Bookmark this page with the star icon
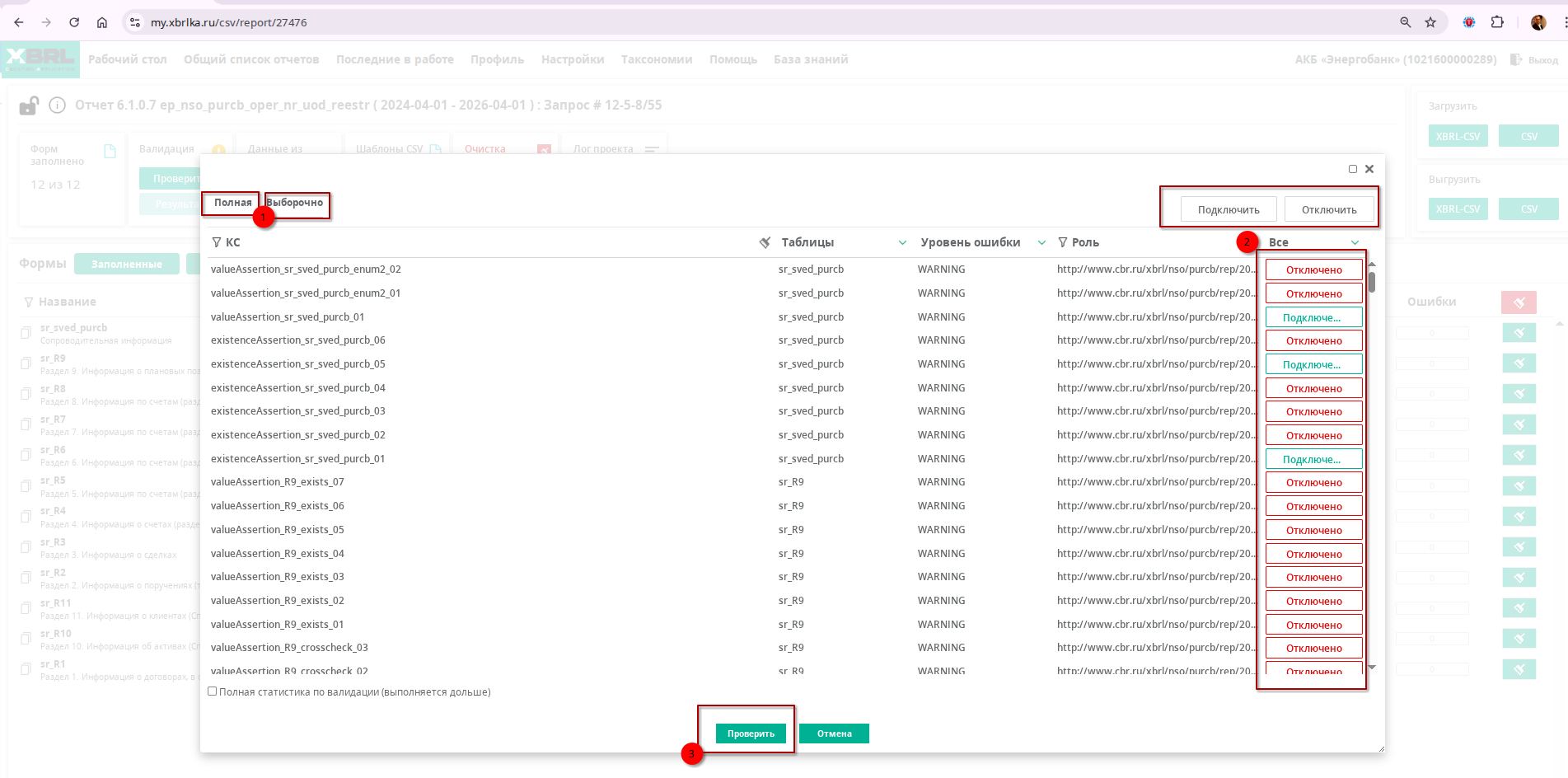Screen dimensions: 1568x778 point(1430,22)
